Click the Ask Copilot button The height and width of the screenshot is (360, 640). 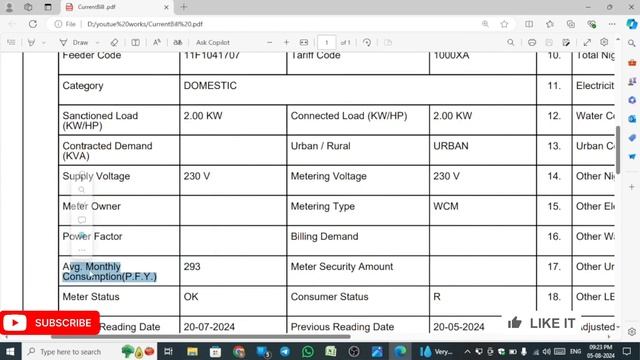[213, 42]
